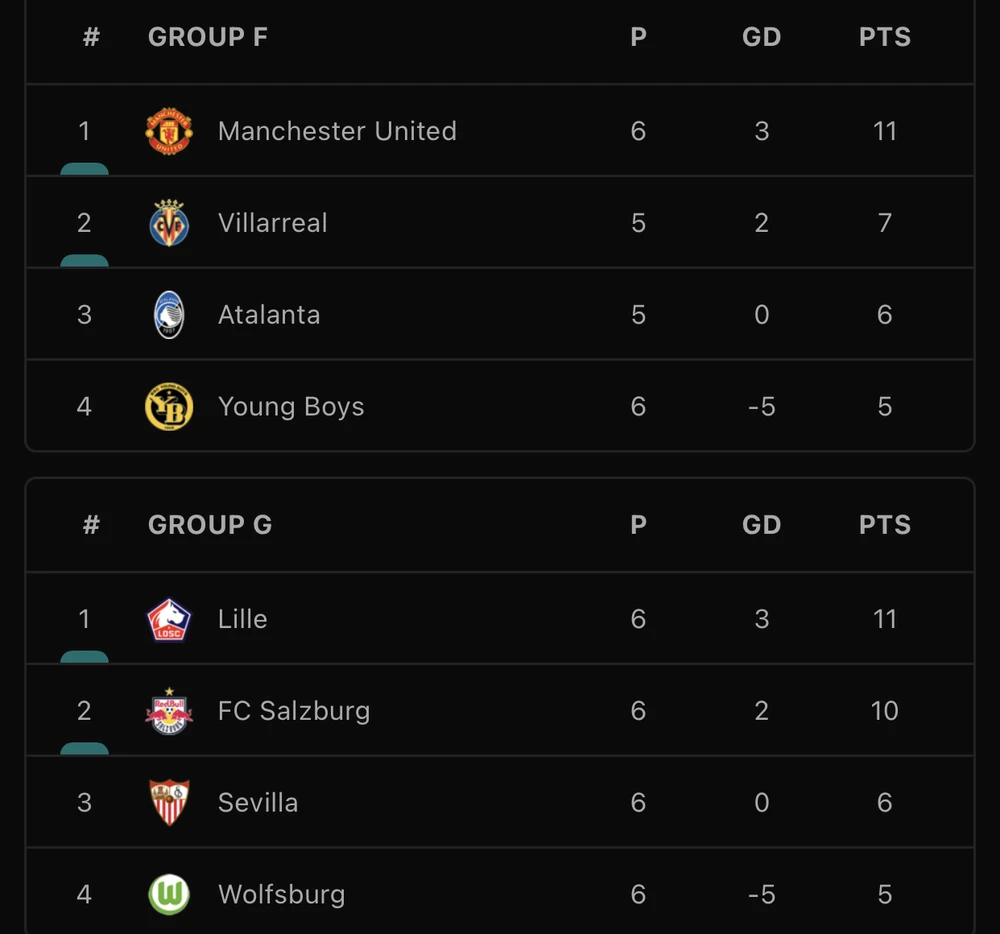Click the Lille LOSC crest
Viewport: 1000px width, 934px height.
coord(169,619)
